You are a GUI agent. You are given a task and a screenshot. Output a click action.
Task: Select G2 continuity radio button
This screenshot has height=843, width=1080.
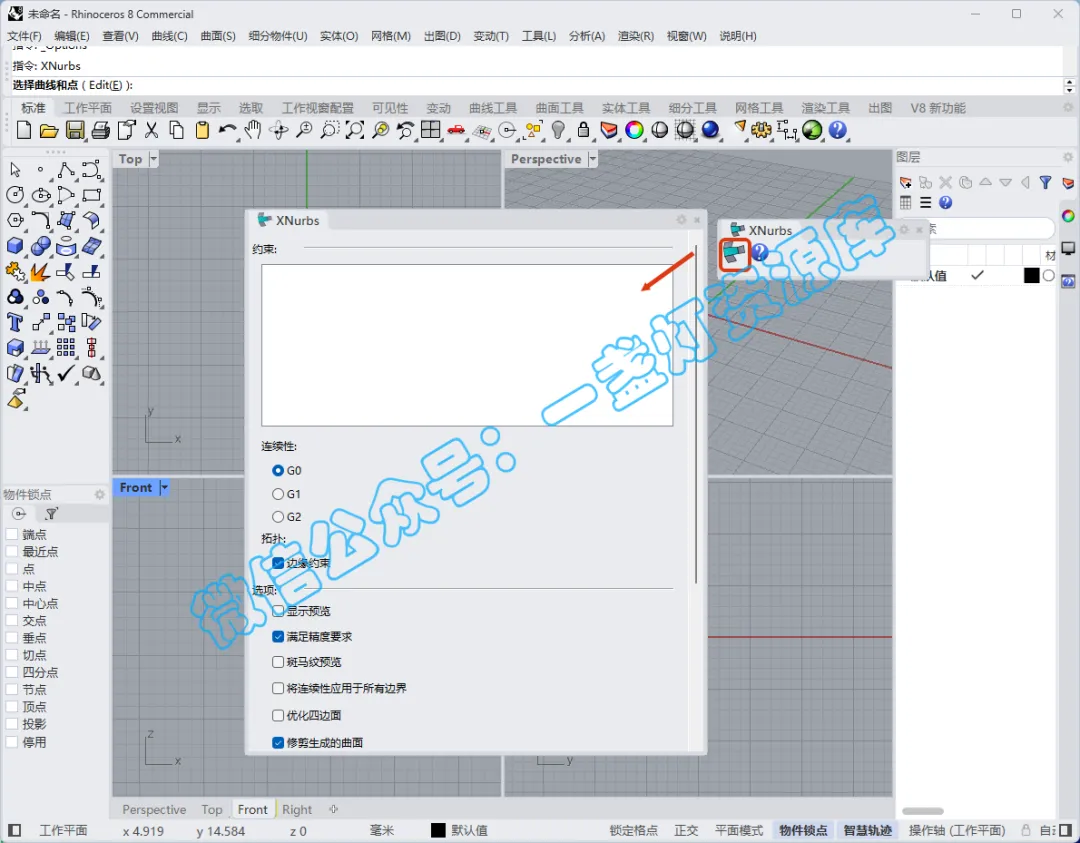click(x=278, y=517)
